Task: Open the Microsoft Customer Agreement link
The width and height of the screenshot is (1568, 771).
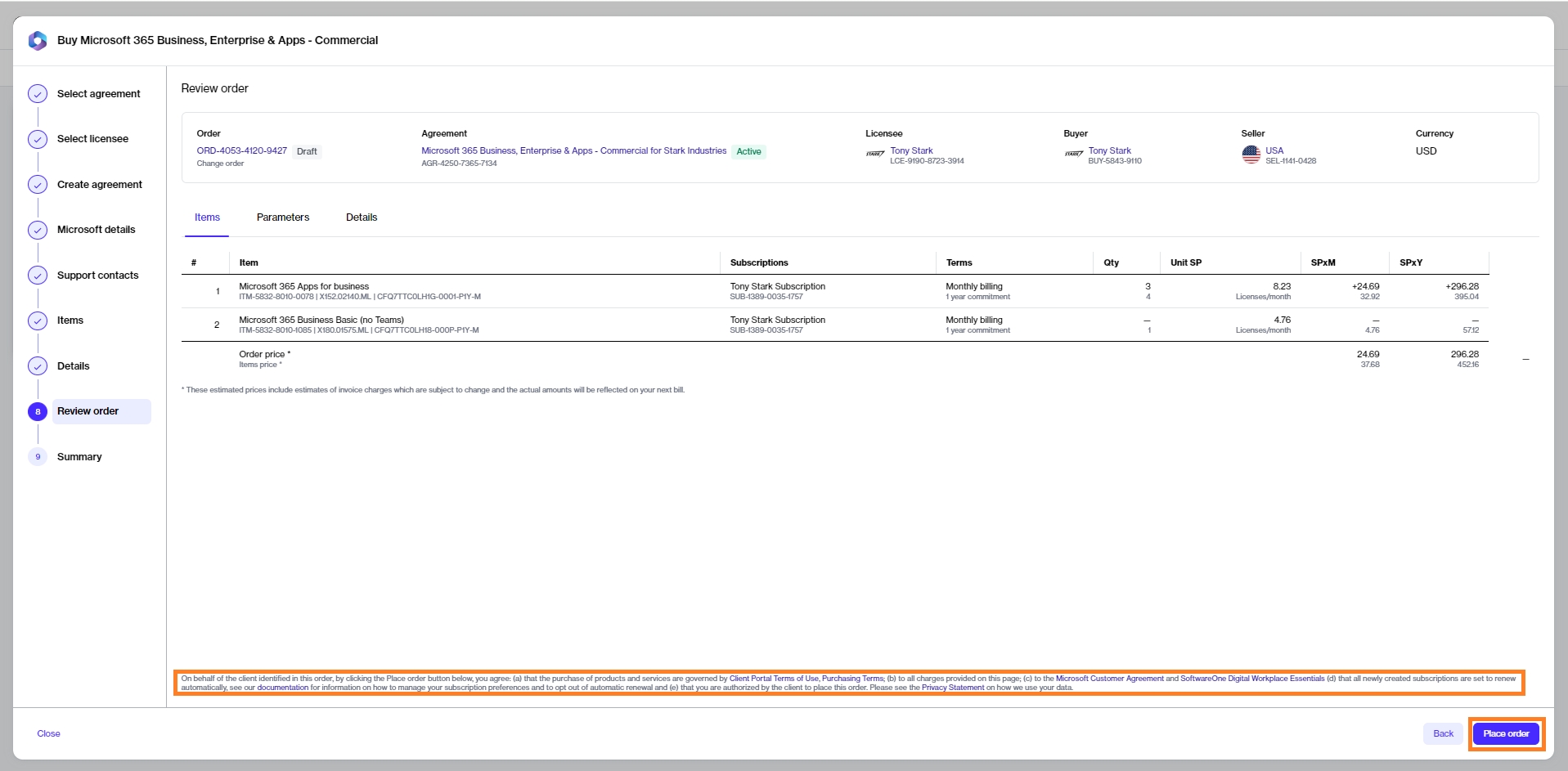Action: click(1109, 679)
